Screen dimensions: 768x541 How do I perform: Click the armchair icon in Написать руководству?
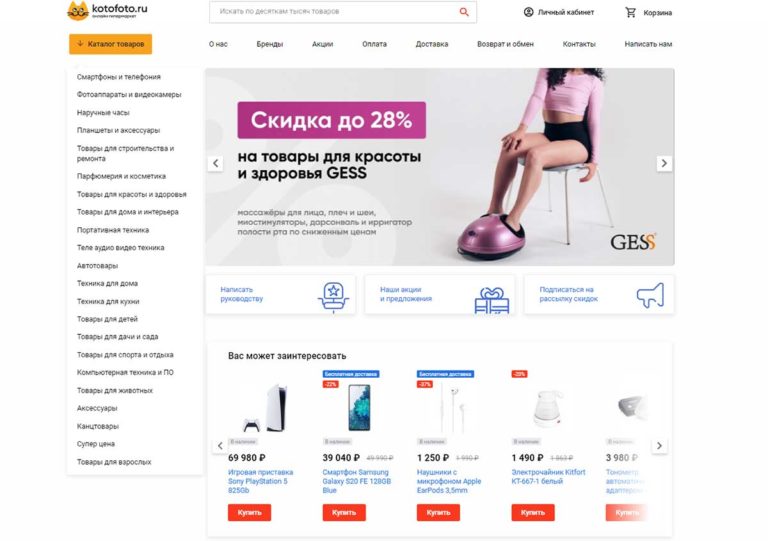click(x=334, y=296)
